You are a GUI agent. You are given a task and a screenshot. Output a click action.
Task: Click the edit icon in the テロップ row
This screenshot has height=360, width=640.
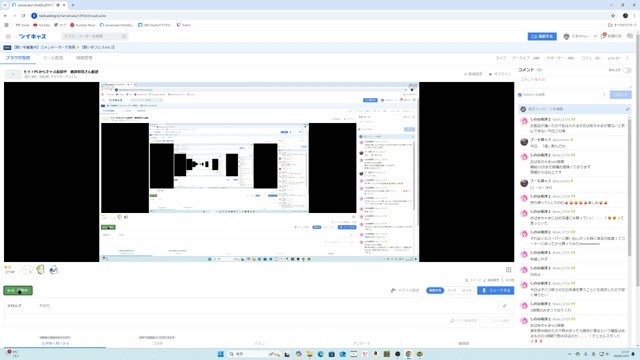click(x=504, y=306)
